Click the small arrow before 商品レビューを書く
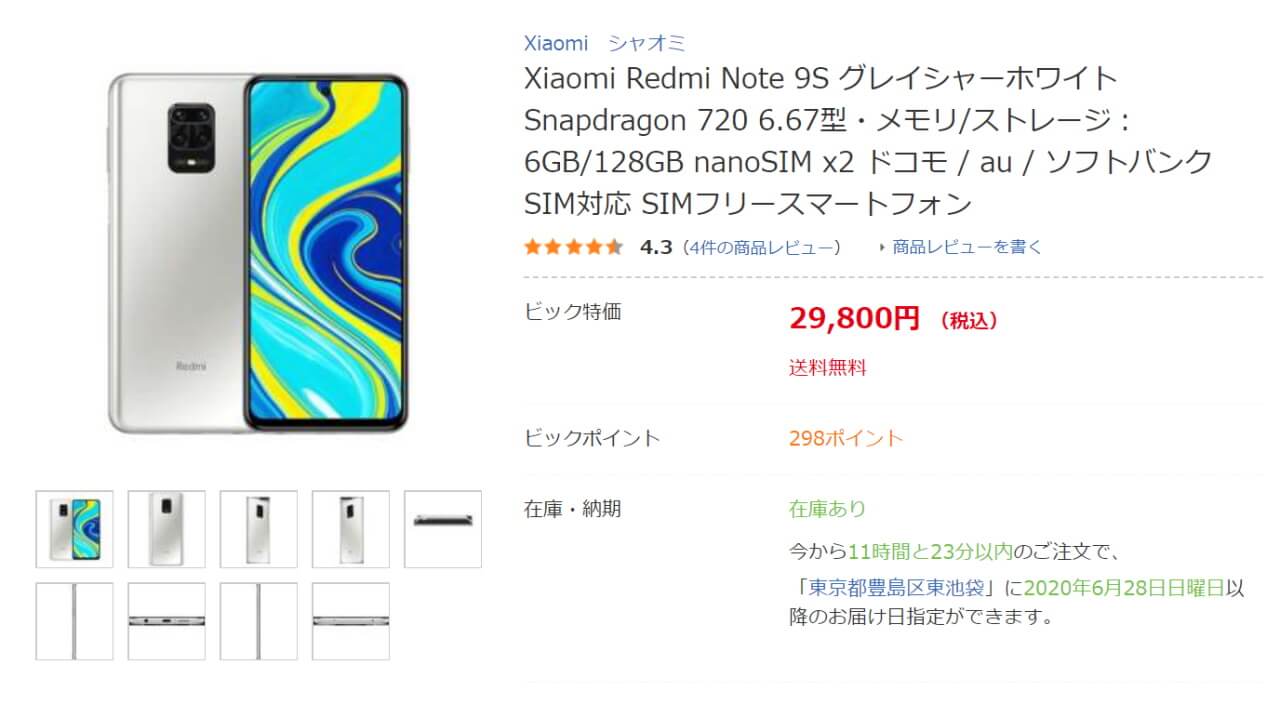The image size is (1280, 720). [881, 247]
